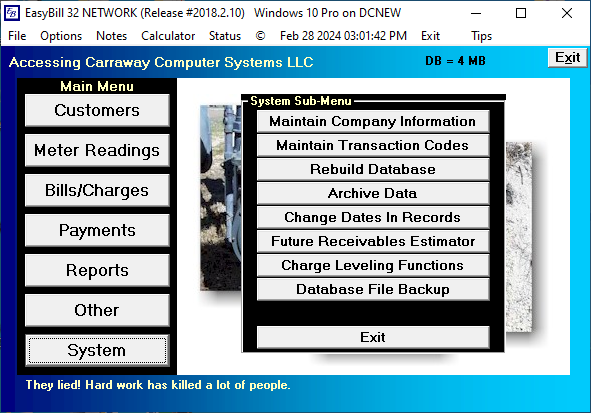Open the Calculator menu item
The image size is (591, 413).
tap(168, 36)
